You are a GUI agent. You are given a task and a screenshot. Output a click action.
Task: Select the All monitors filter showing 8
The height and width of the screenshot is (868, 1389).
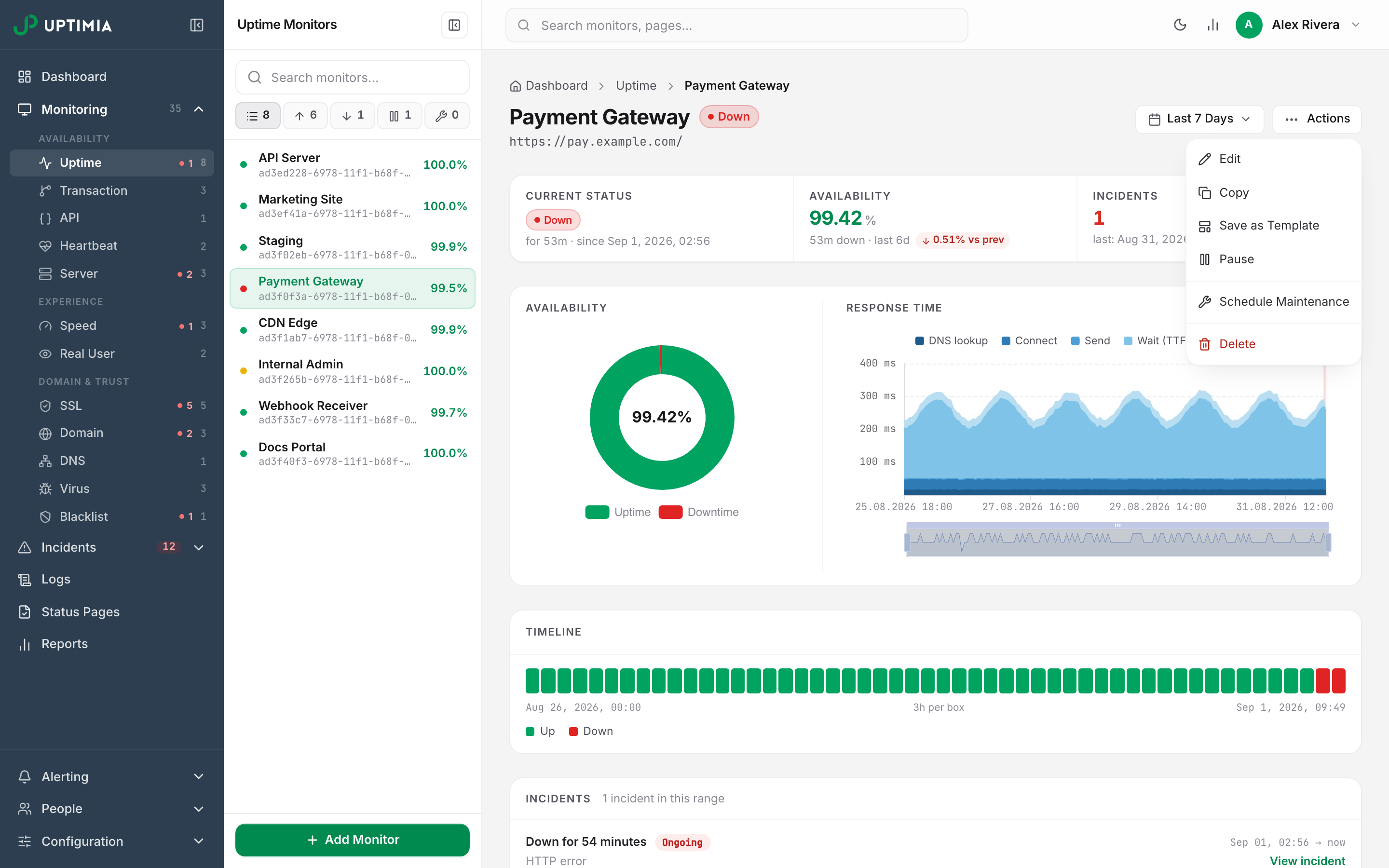click(x=258, y=116)
